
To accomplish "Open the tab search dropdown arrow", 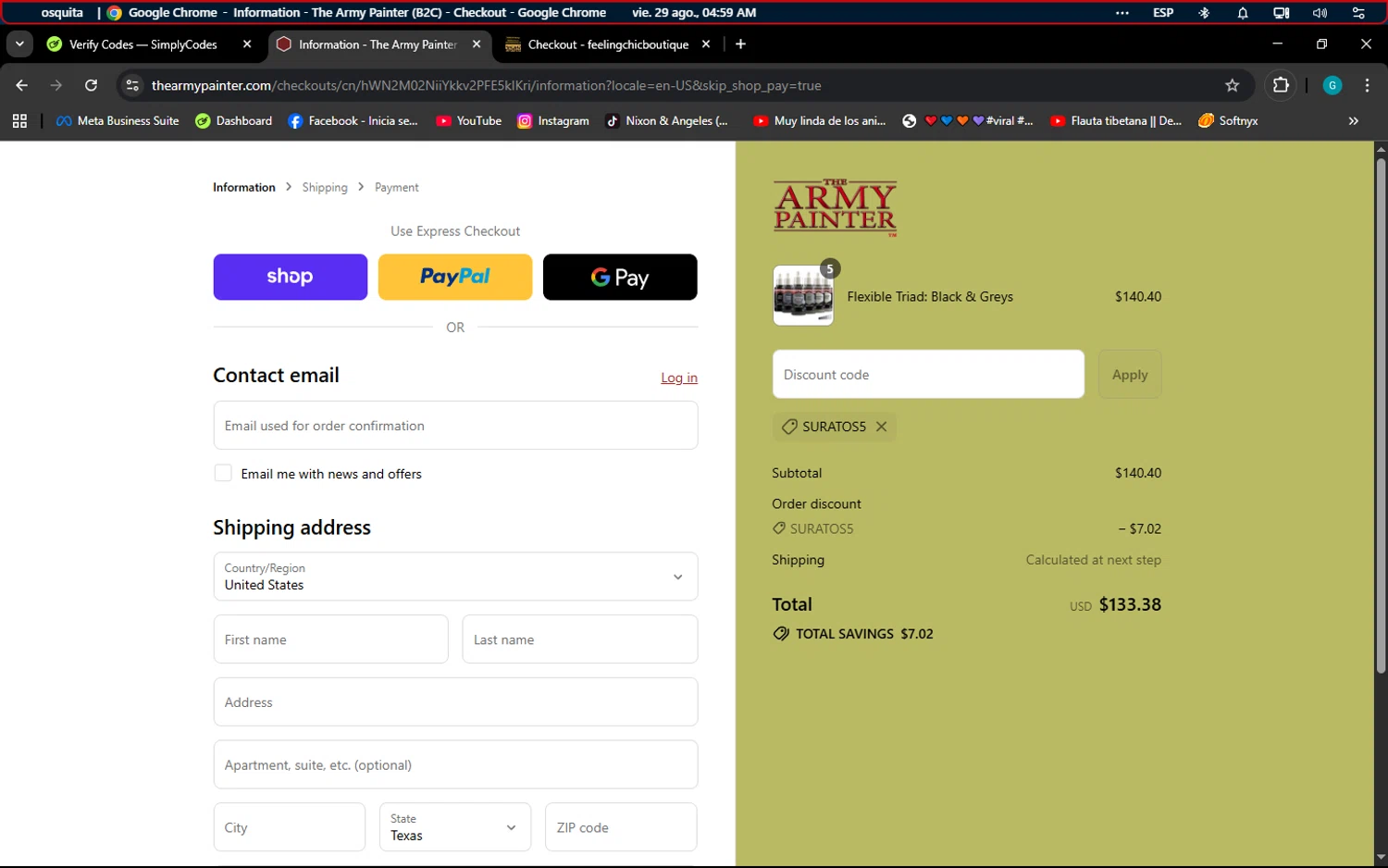I will click(19, 43).
